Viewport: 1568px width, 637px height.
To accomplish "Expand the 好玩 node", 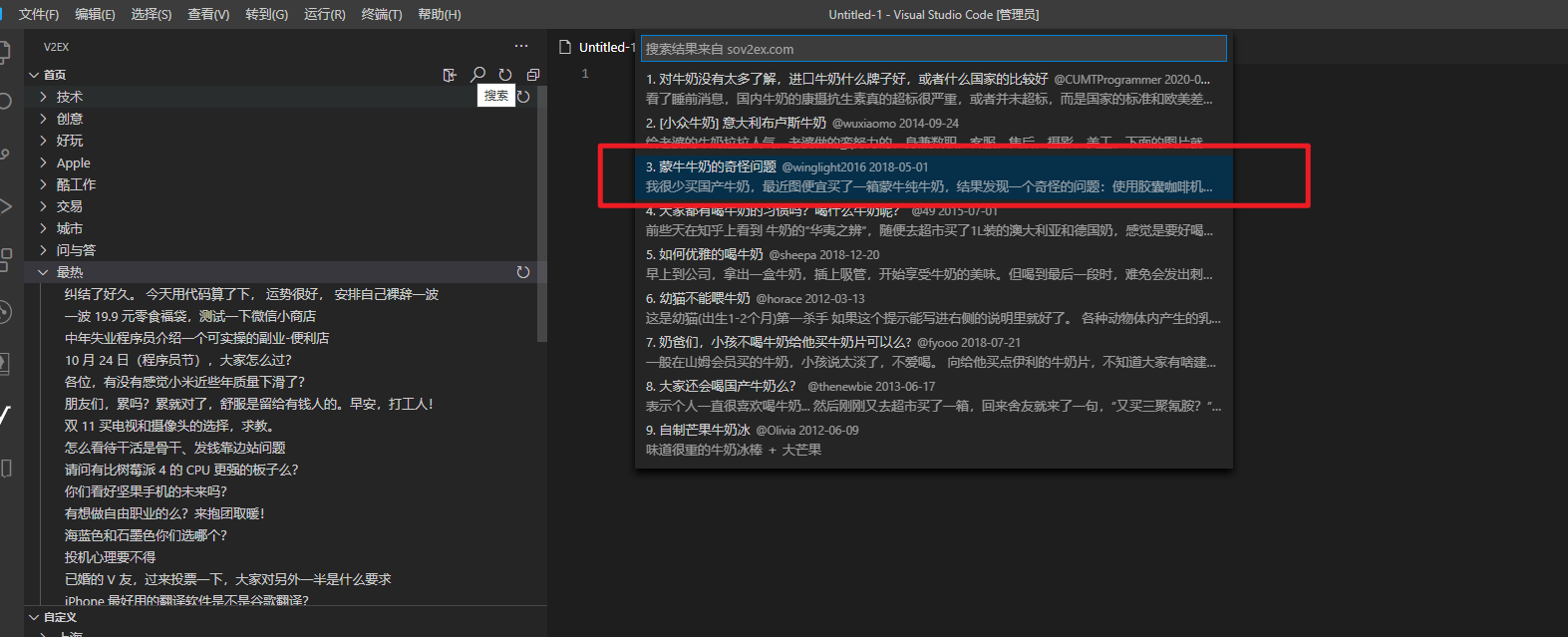I will coord(43,141).
